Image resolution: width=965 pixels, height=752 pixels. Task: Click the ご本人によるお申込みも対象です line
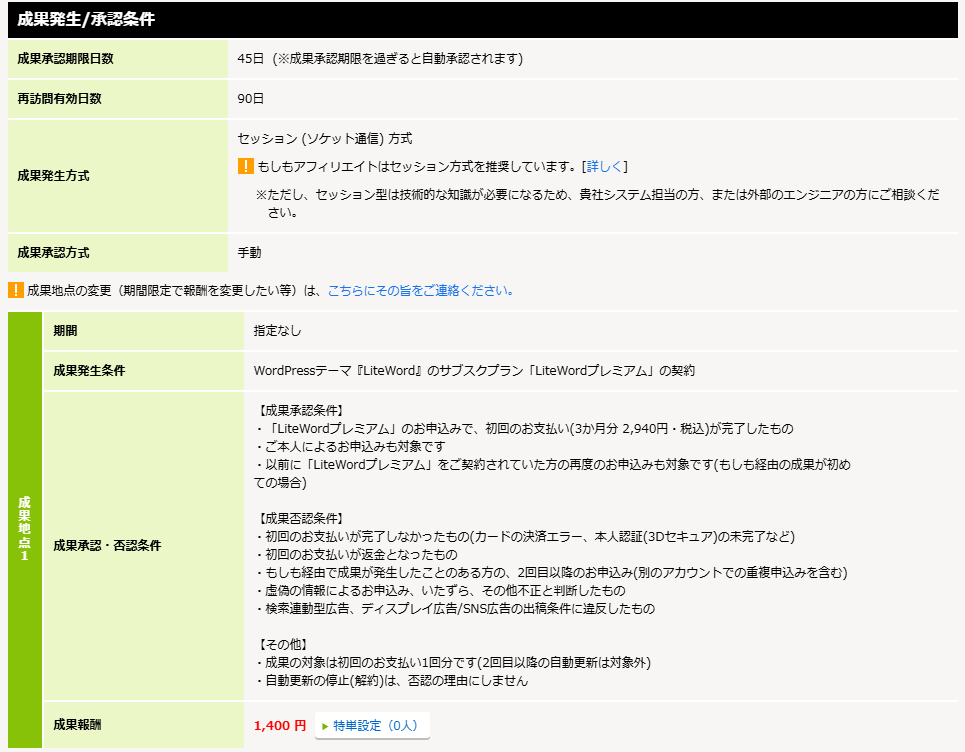pyautogui.click(x=350, y=447)
